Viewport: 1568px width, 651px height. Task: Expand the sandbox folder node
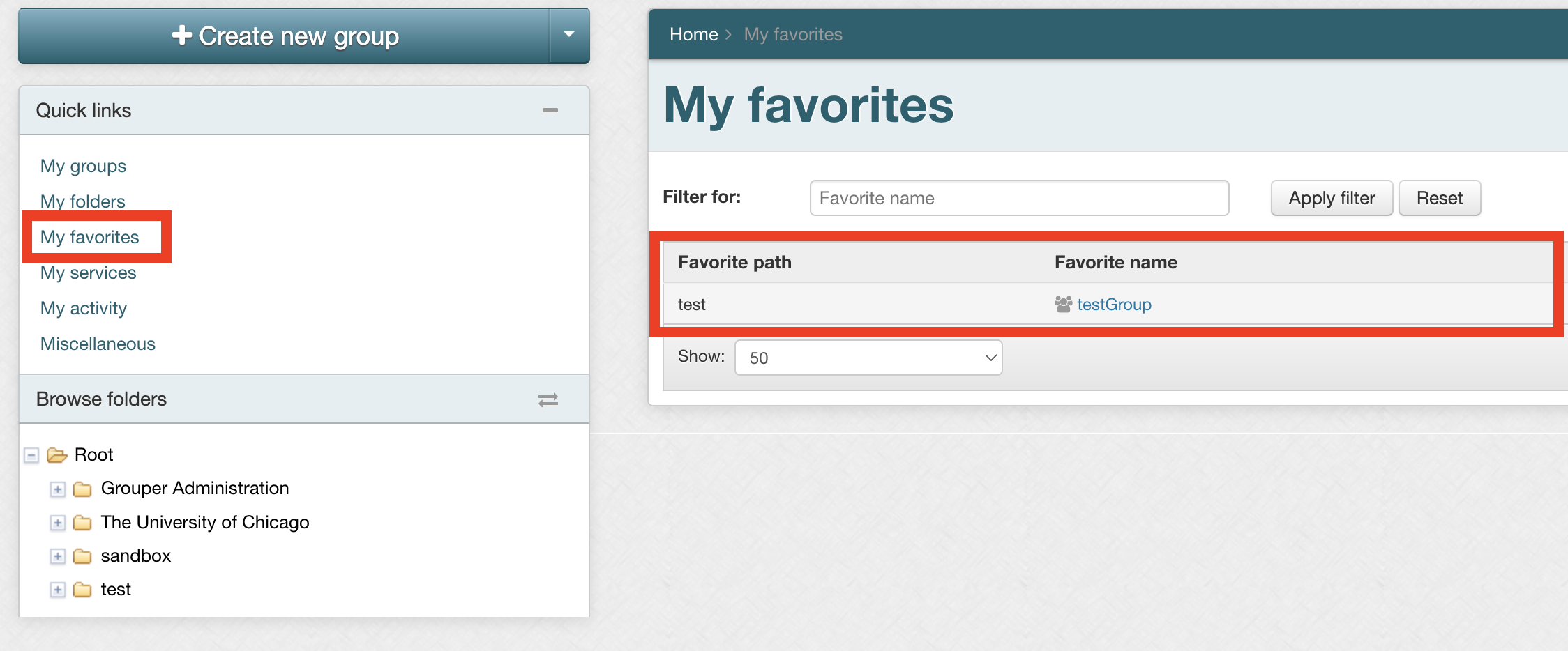58,556
